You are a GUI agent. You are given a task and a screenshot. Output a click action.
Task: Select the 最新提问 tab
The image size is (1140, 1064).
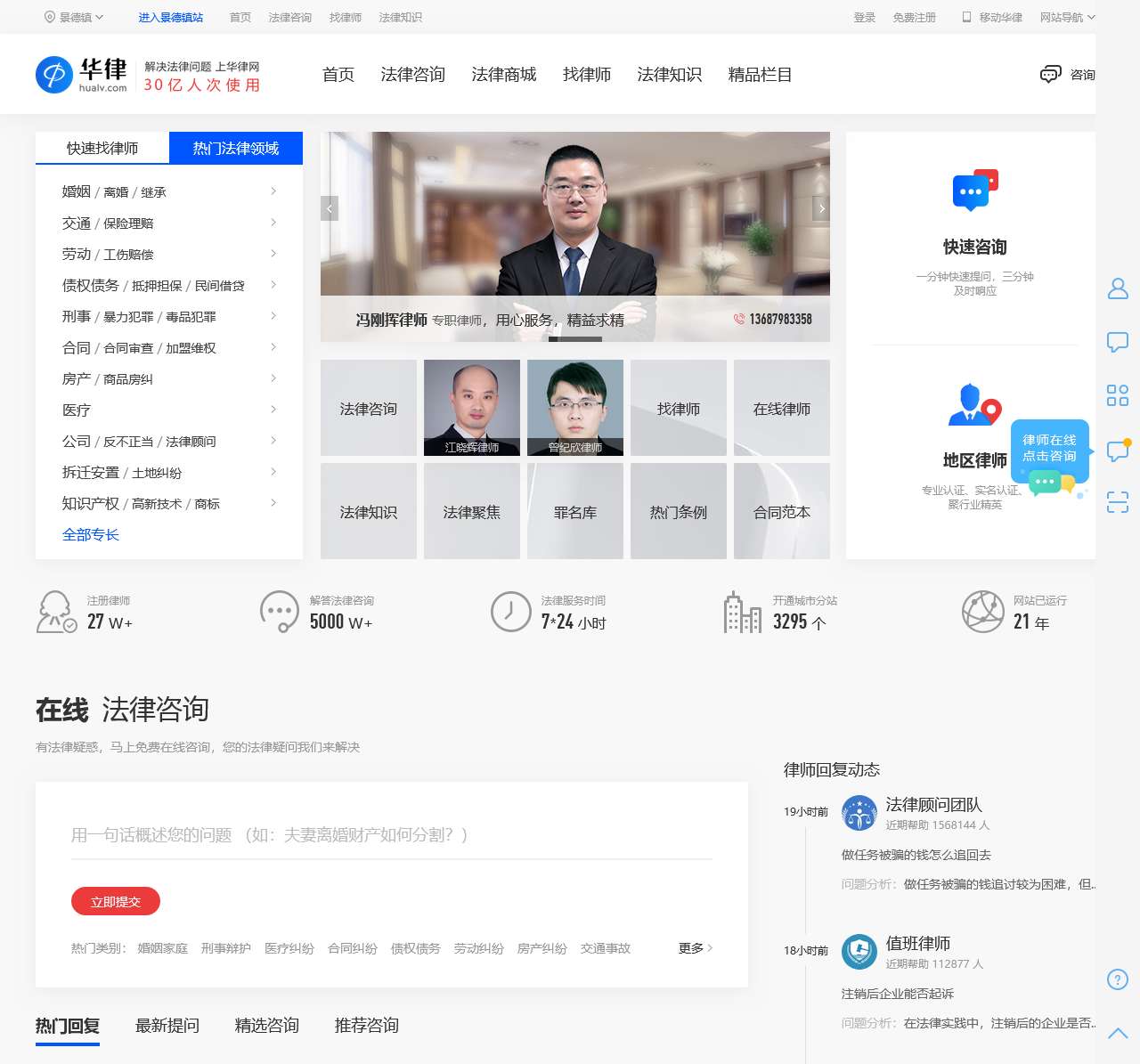tap(167, 1026)
